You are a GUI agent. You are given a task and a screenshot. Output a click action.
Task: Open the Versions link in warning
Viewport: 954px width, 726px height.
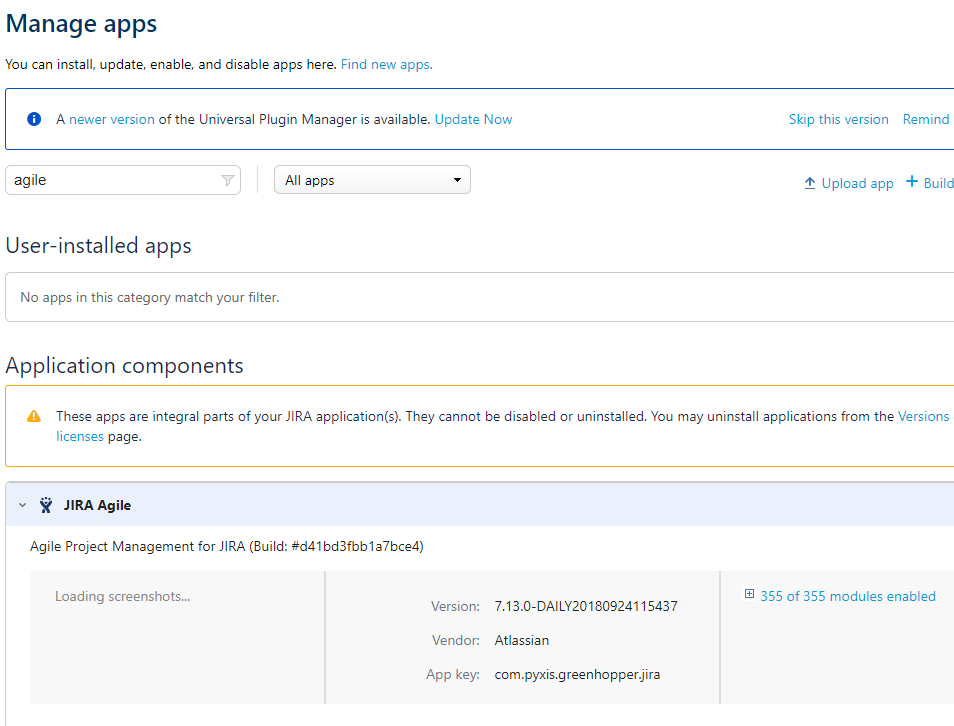click(924, 416)
